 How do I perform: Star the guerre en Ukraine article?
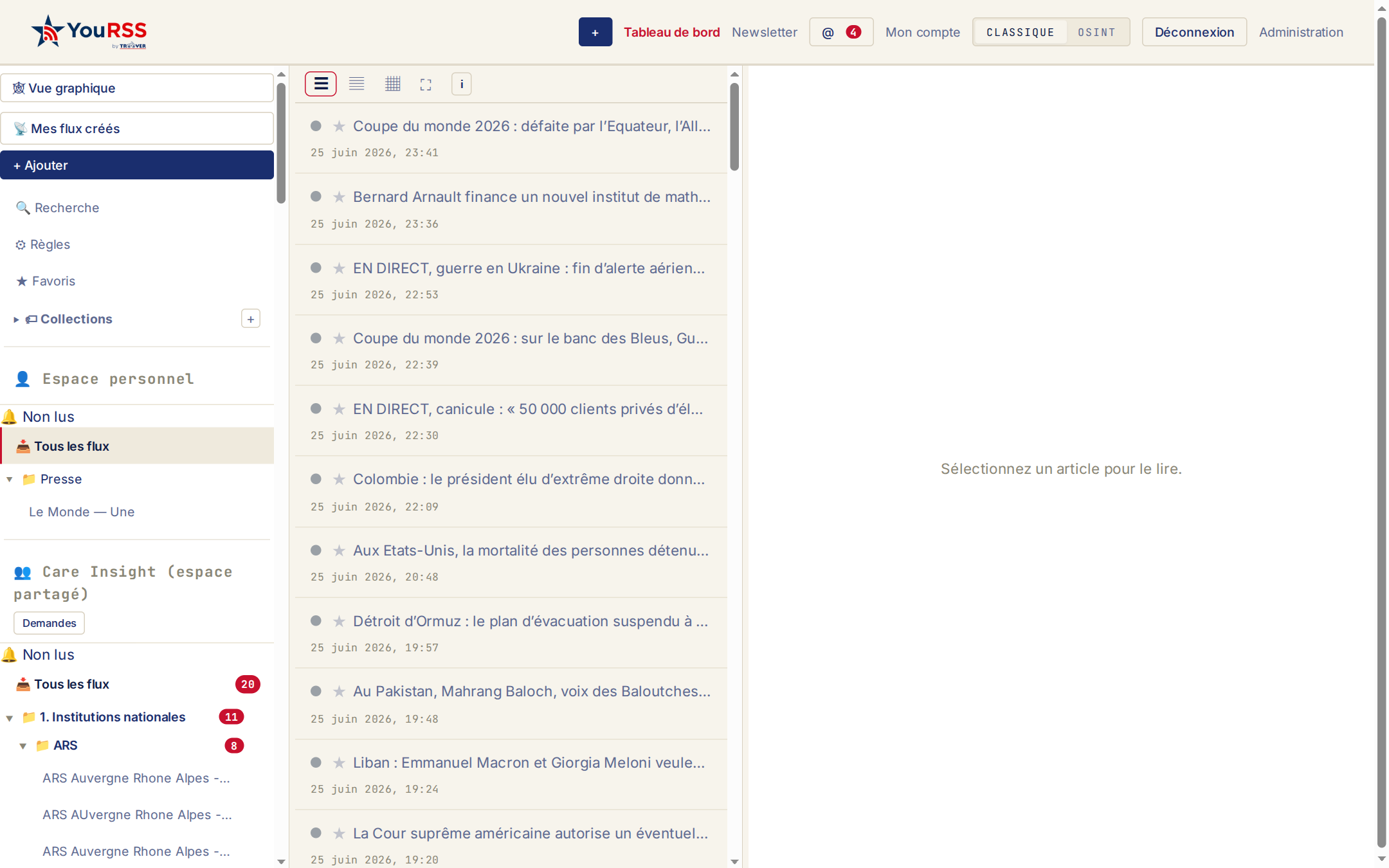coord(339,268)
